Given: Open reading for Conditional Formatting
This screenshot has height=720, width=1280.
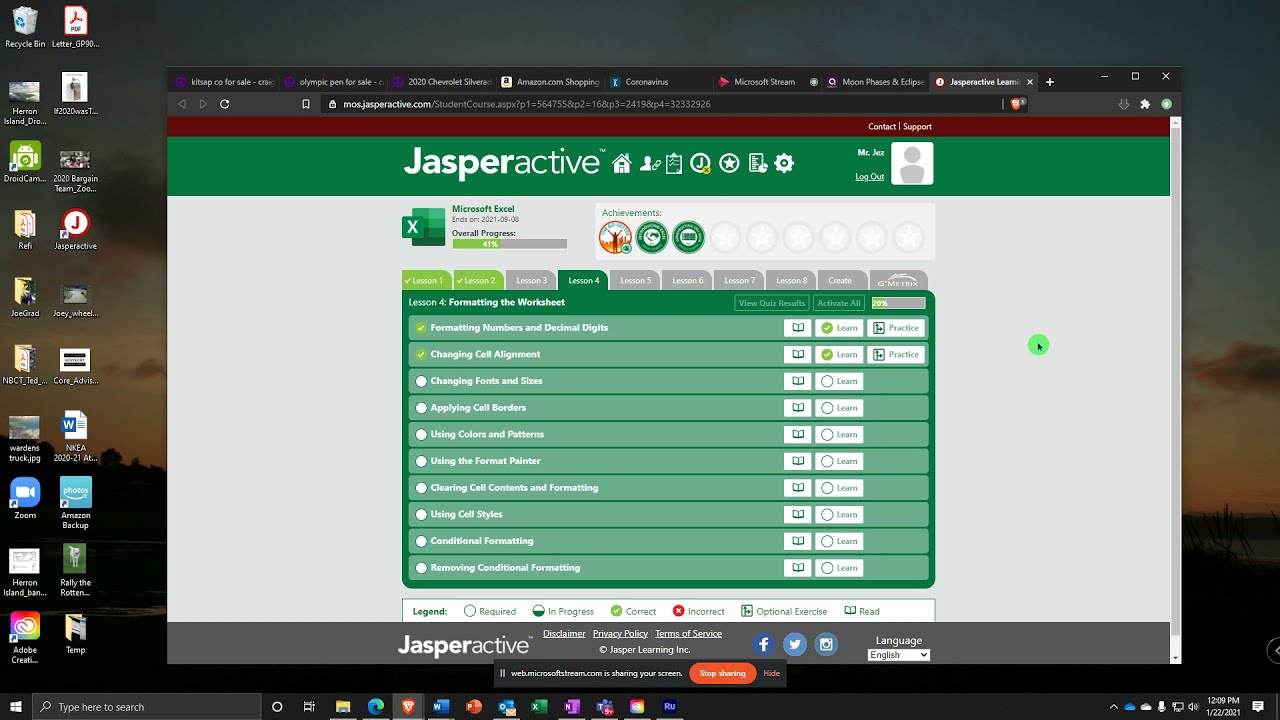Looking at the screenshot, I should click(798, 541).
